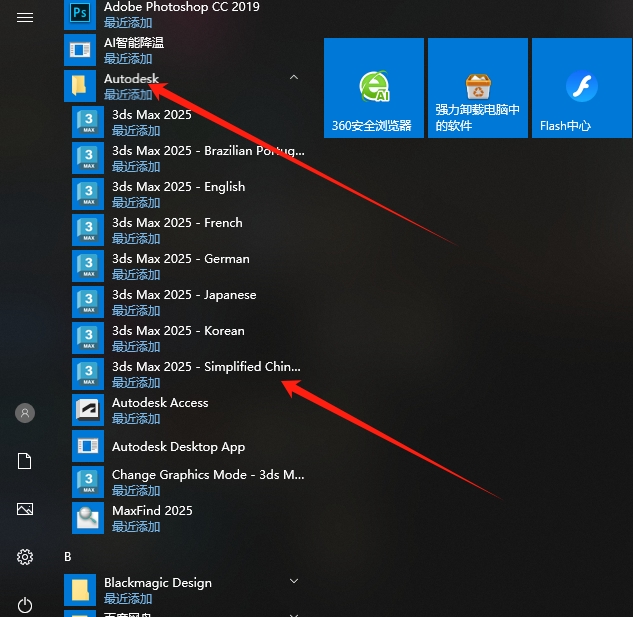Image resolution: width=633 pixels, height=617 pixels.
Task: Launch MaxFind 2025
Action: [152, 518]
